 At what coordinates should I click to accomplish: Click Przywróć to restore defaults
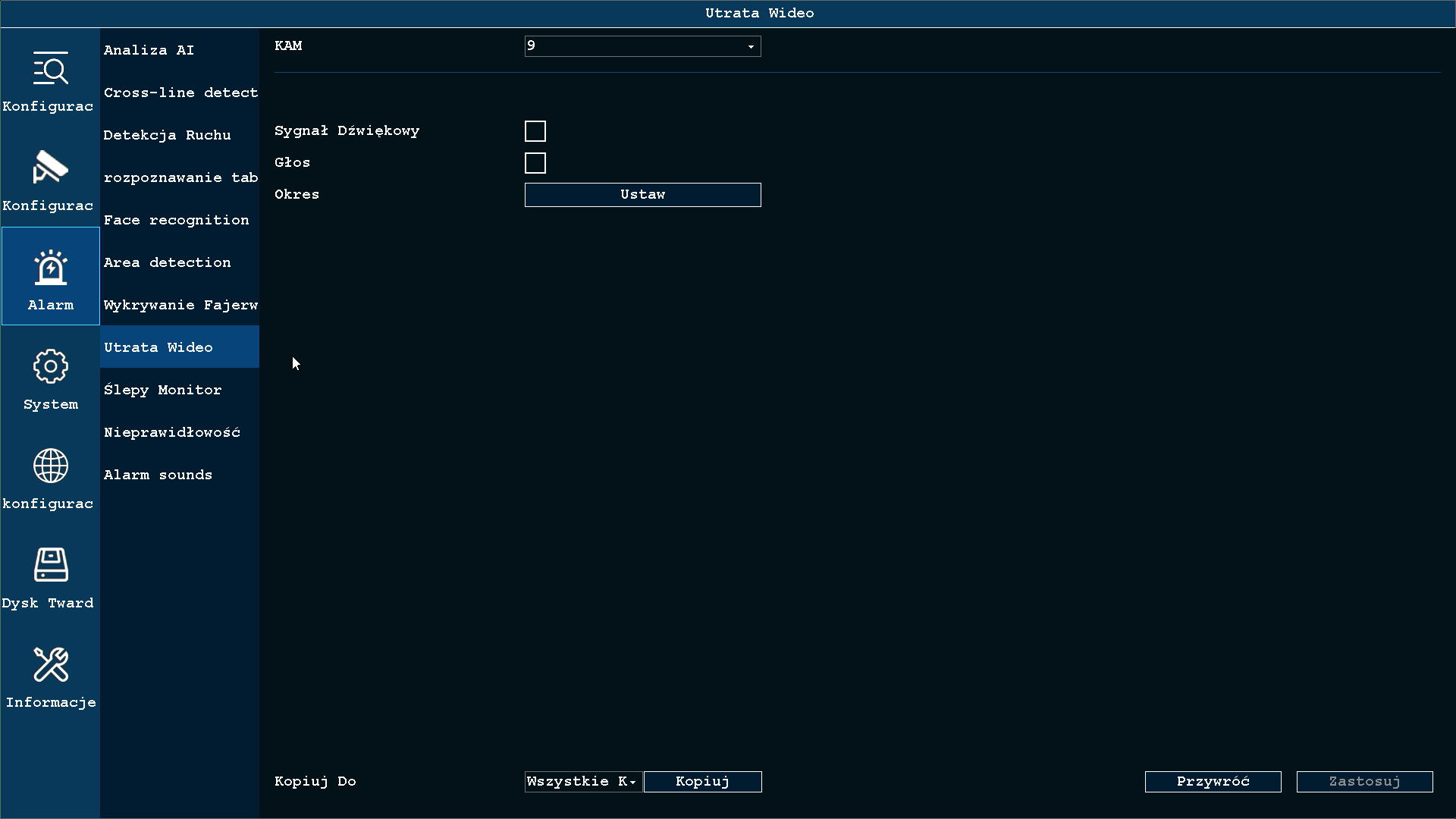(x=1213, y=782)
